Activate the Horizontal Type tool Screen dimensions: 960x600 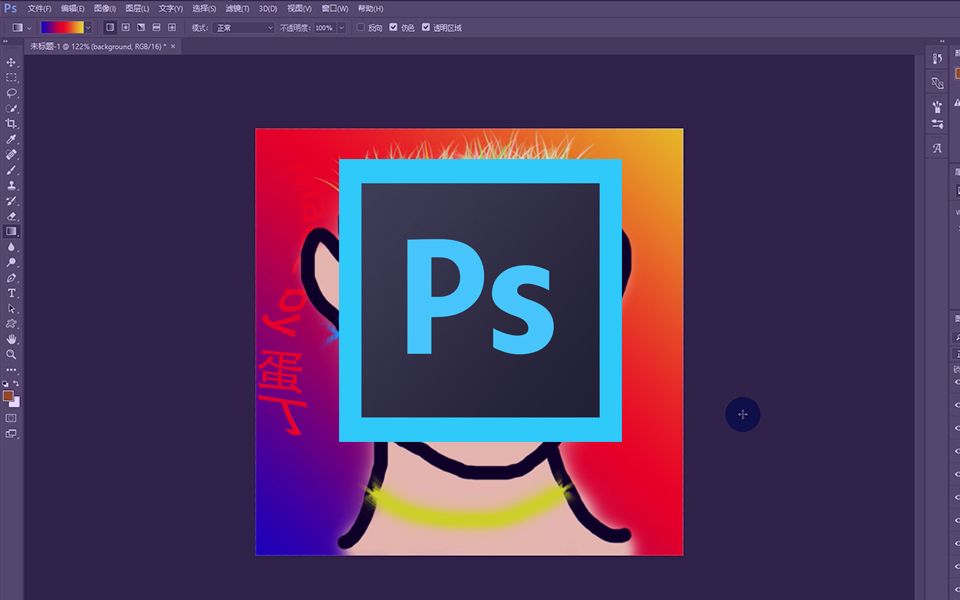pyautogui.click(x=11, y=293)
